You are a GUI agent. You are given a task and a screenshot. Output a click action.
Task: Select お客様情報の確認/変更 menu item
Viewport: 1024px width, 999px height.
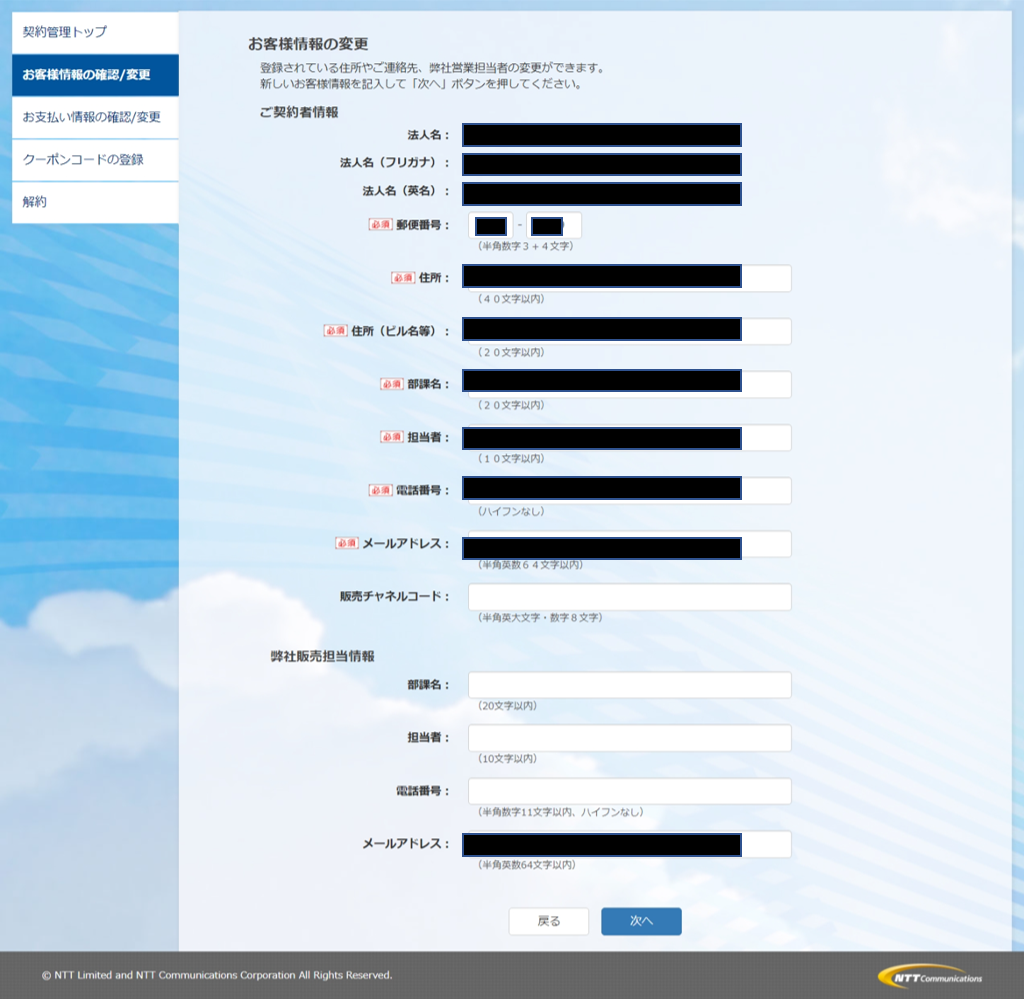coord(95,75)
